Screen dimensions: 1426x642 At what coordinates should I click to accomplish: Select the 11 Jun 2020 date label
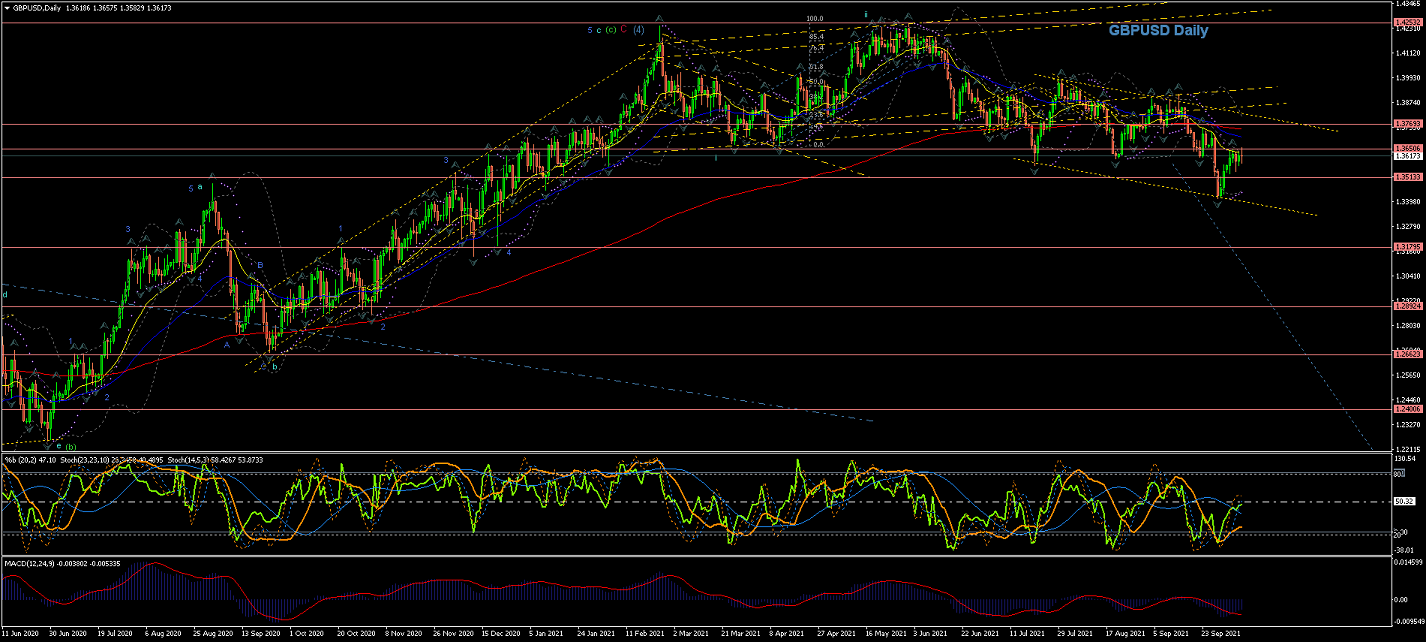click(x=21, y=634)
